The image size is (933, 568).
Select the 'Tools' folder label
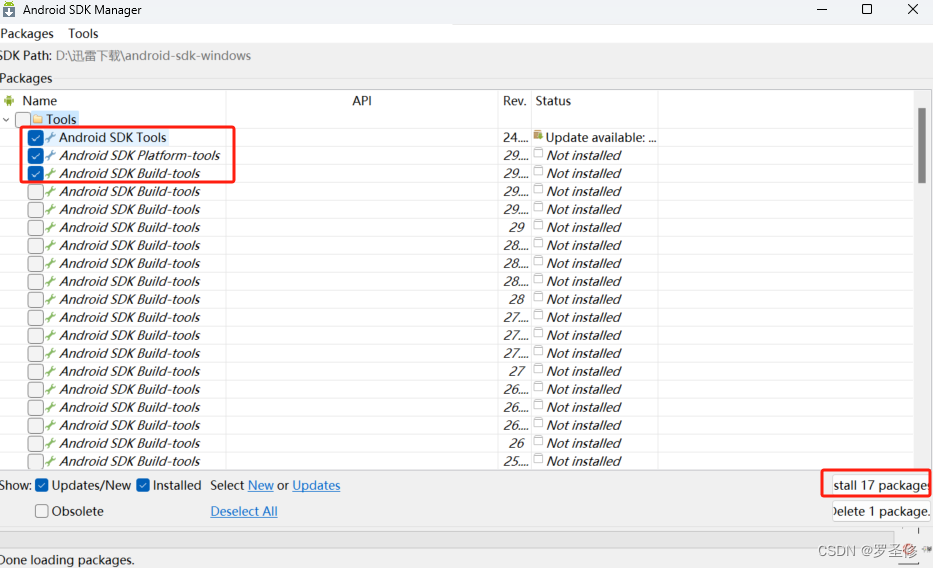[x=61, y=120]
